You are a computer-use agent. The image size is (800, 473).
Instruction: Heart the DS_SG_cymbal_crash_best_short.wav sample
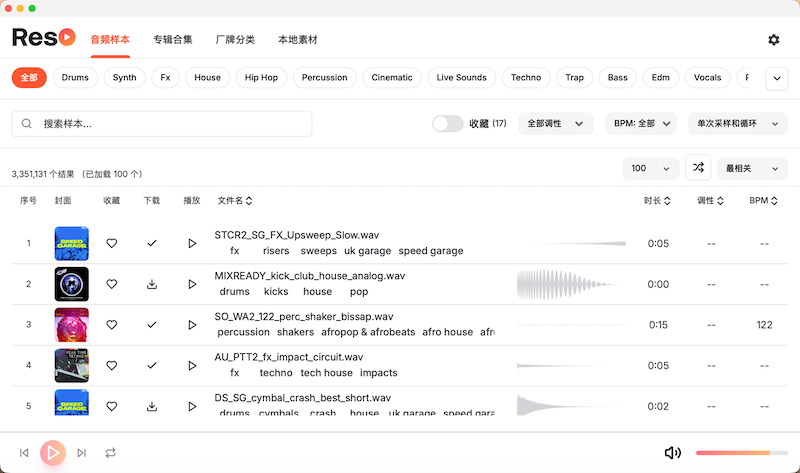pyautogui.click(x=112, y=406)
